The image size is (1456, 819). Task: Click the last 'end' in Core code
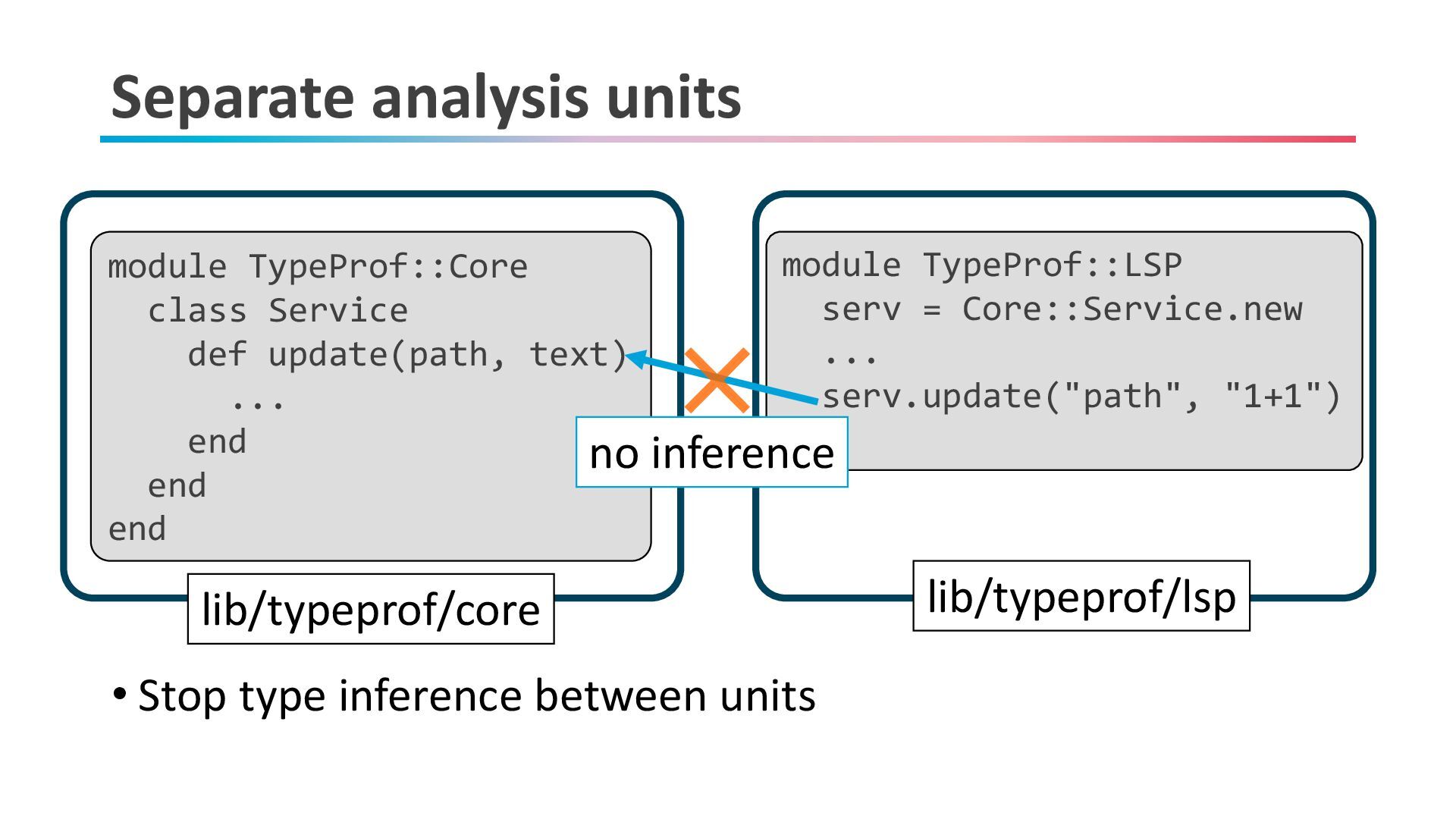pos(137,529)
